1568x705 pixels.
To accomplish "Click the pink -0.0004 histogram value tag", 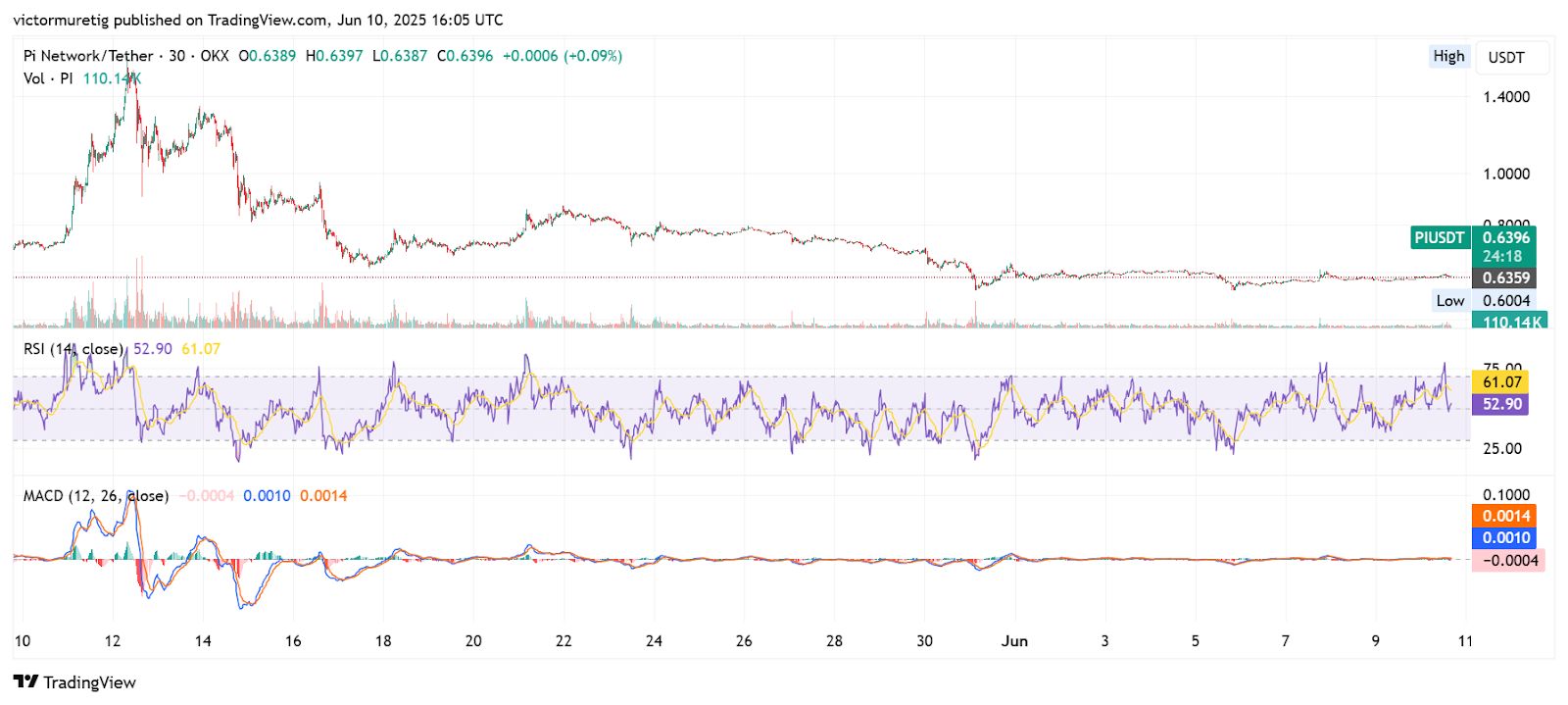I will 1508,560.
